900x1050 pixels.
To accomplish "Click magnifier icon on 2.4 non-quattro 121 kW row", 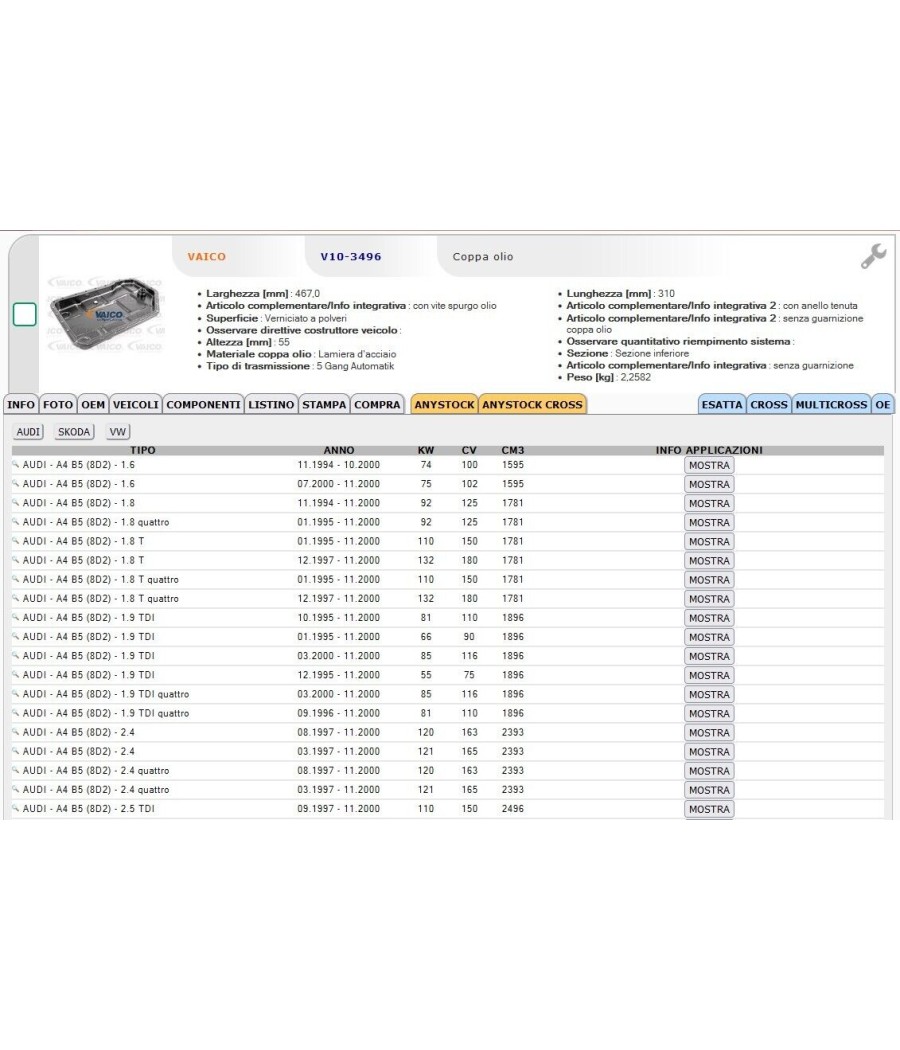I will 16,751.
